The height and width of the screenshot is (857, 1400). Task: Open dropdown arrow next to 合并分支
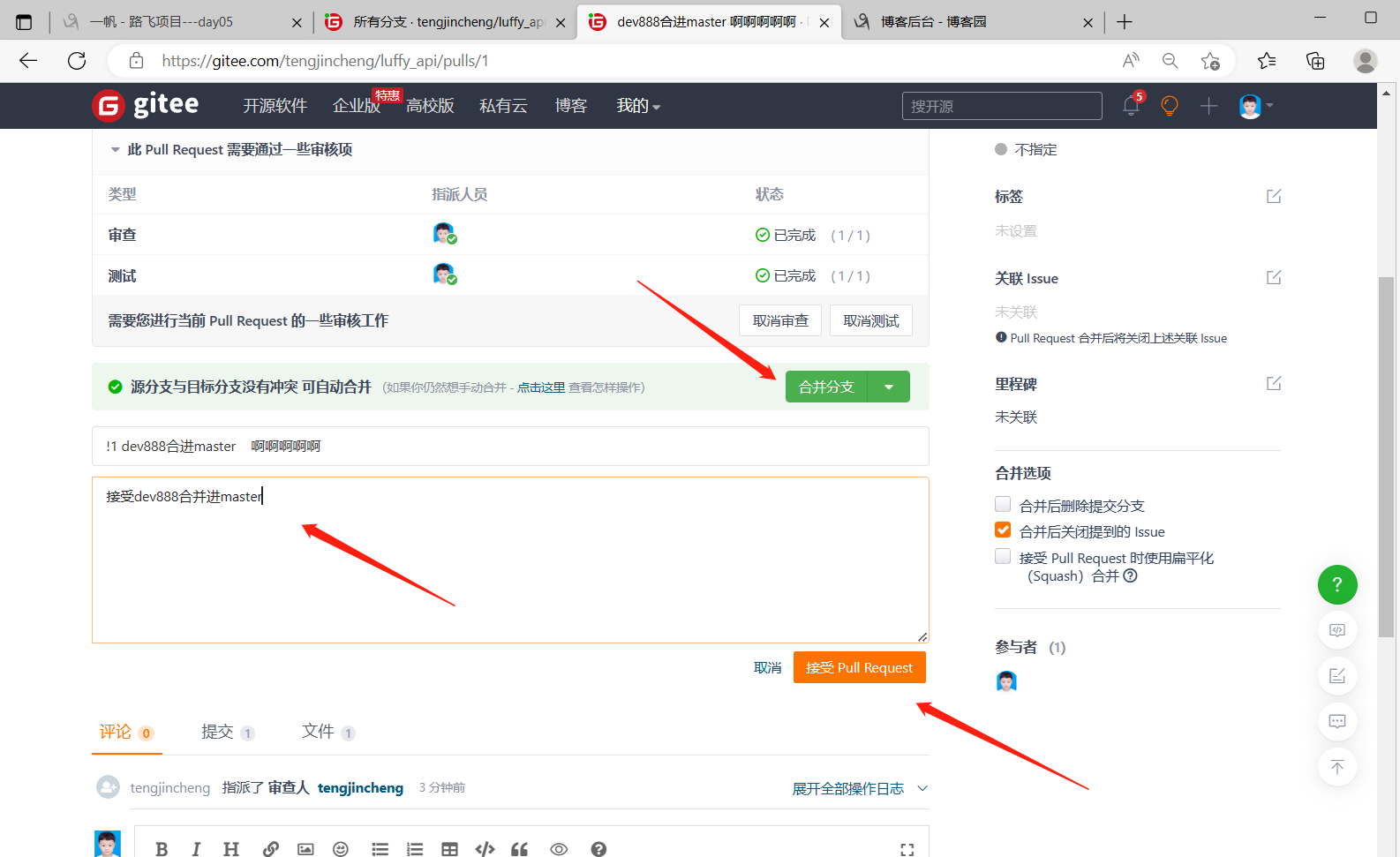[889, 387]
